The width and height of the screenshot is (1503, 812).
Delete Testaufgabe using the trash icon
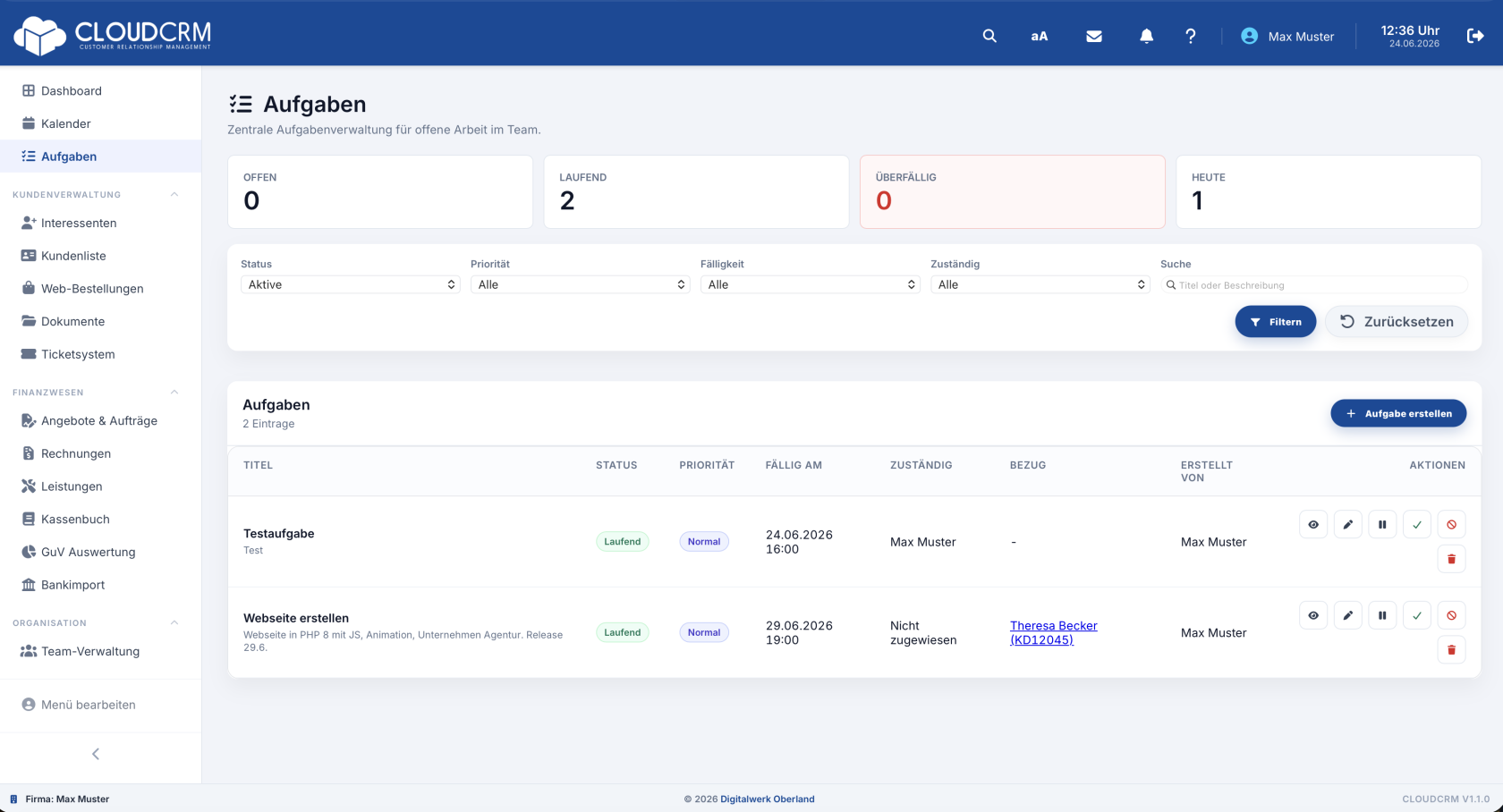click(1451, 559)
